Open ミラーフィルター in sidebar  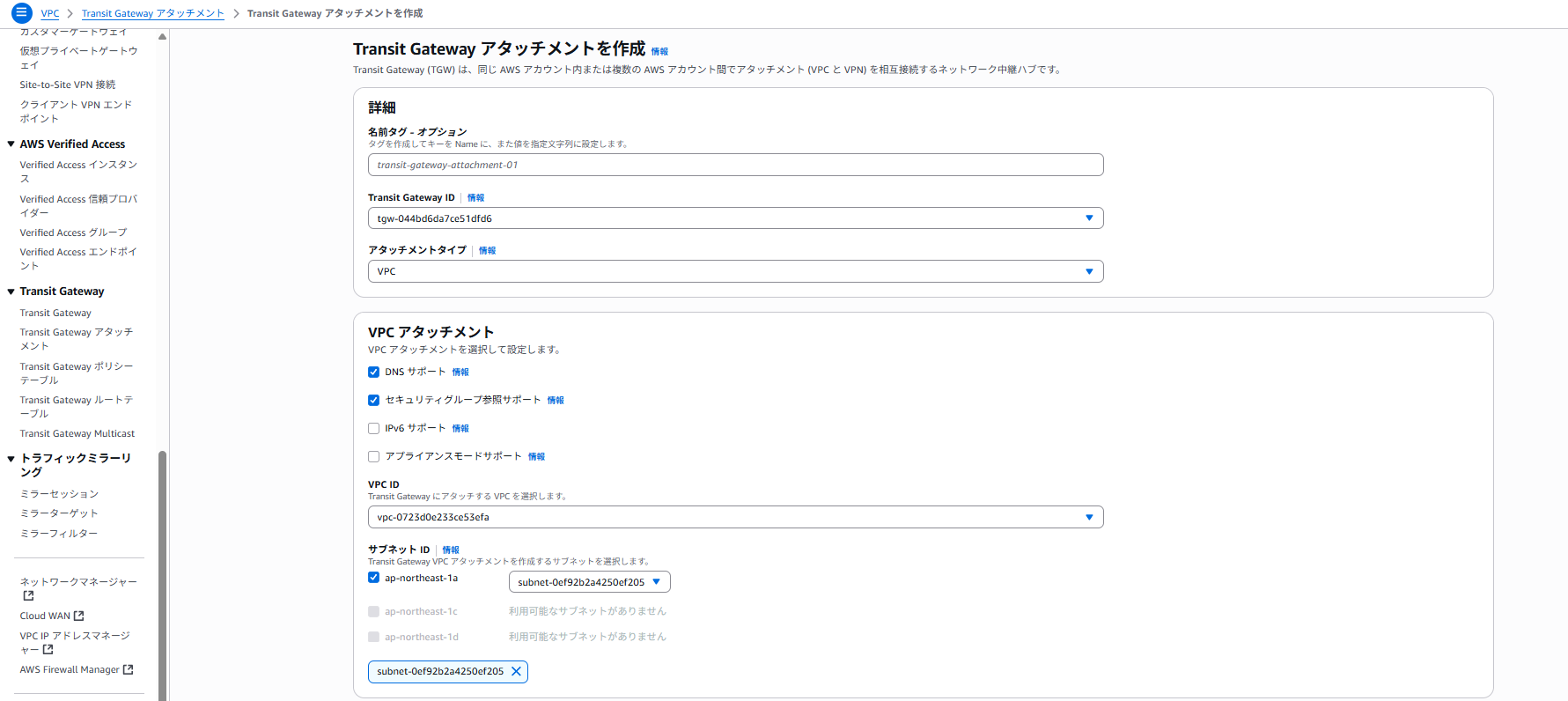pyautogui.click(x=59, y=534)
